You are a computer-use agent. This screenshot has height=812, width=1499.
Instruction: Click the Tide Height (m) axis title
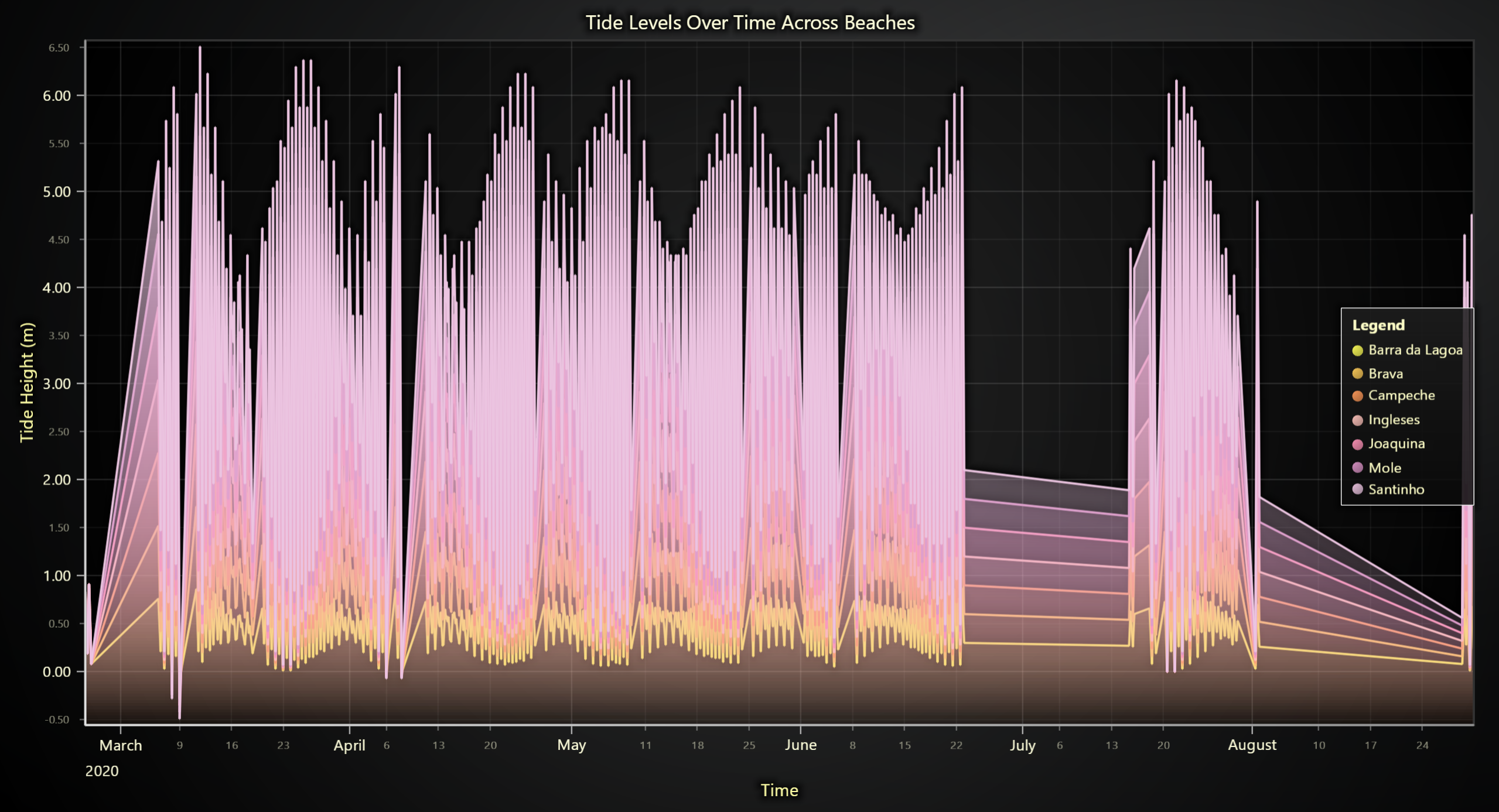[x=27, y=382]
